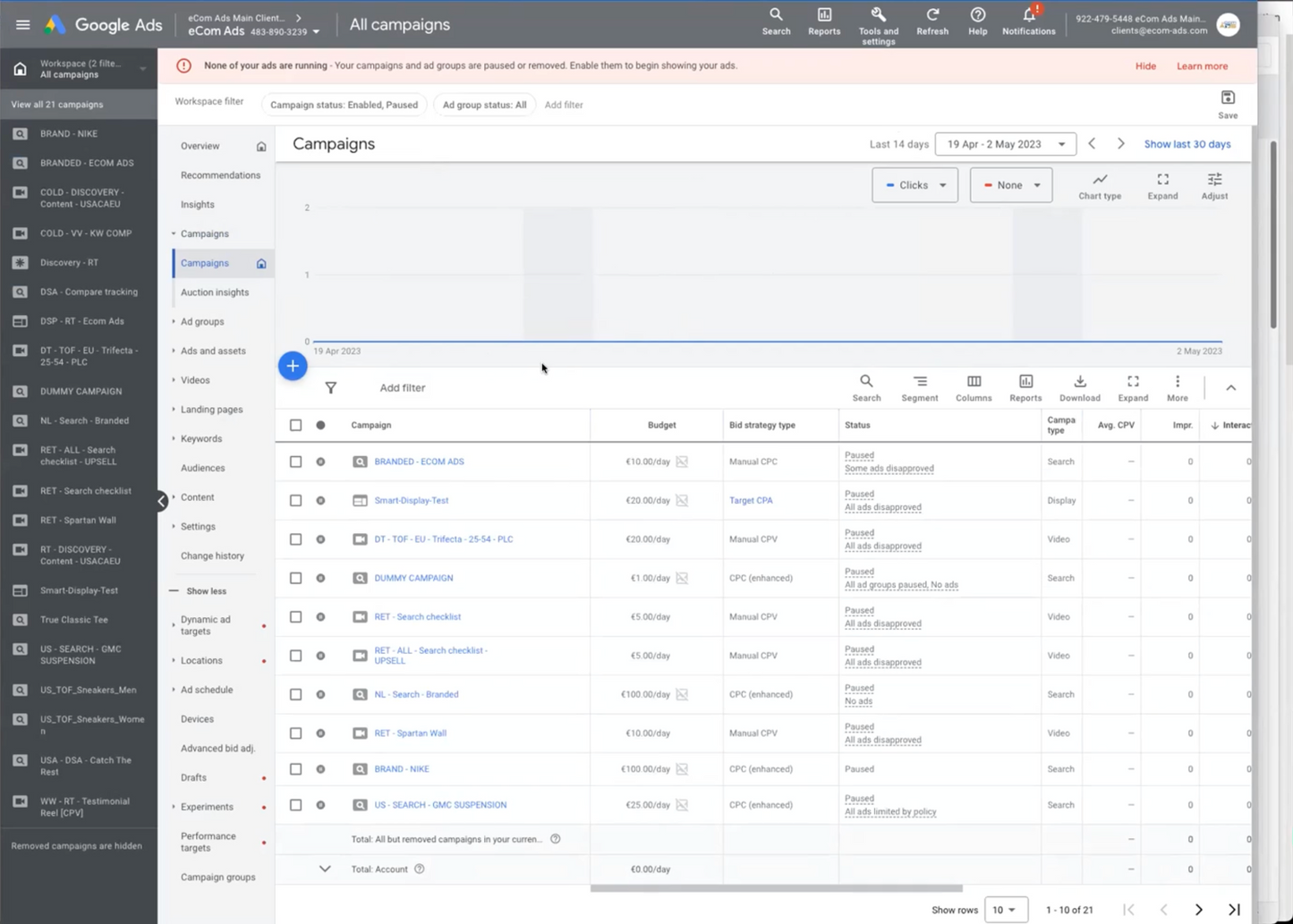Select Keywords in the left navigation

point(200,438)
